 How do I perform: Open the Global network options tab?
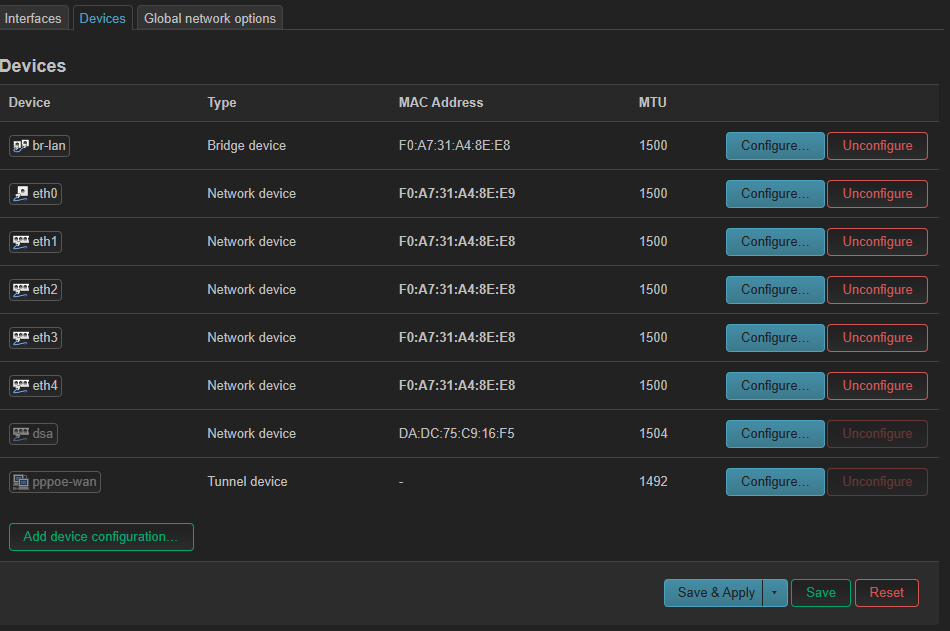pyautogui.click(x=209, y=18)
